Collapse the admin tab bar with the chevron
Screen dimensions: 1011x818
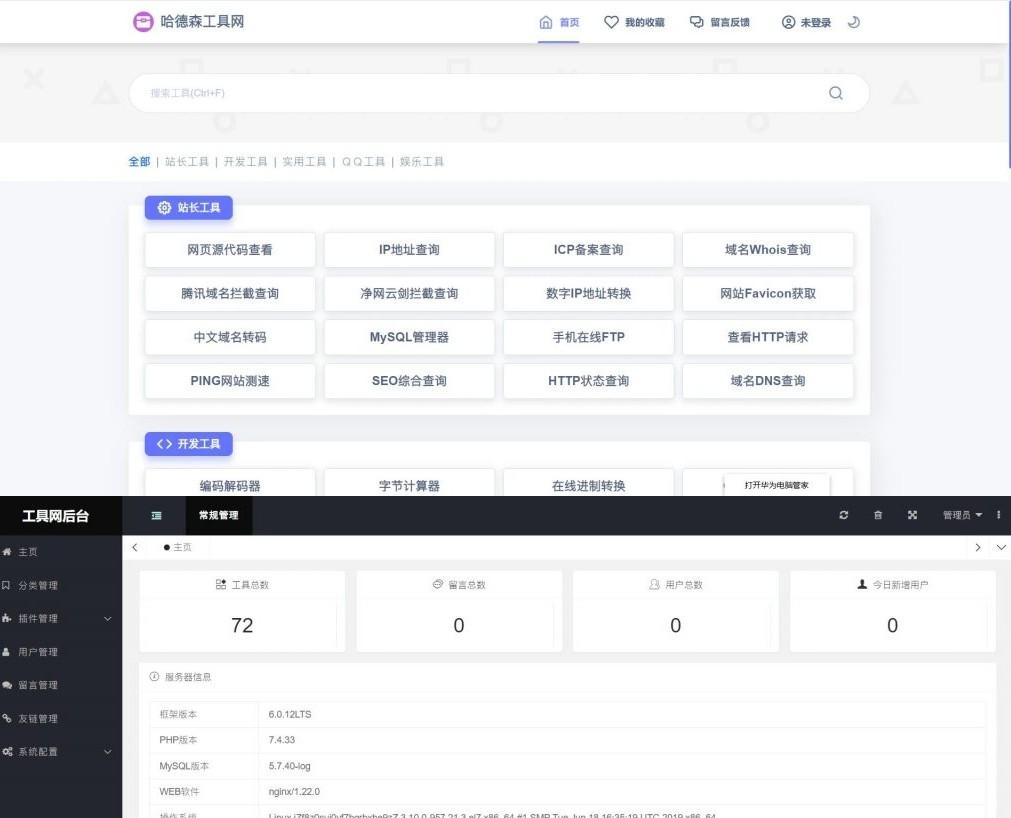(1001, 547)
